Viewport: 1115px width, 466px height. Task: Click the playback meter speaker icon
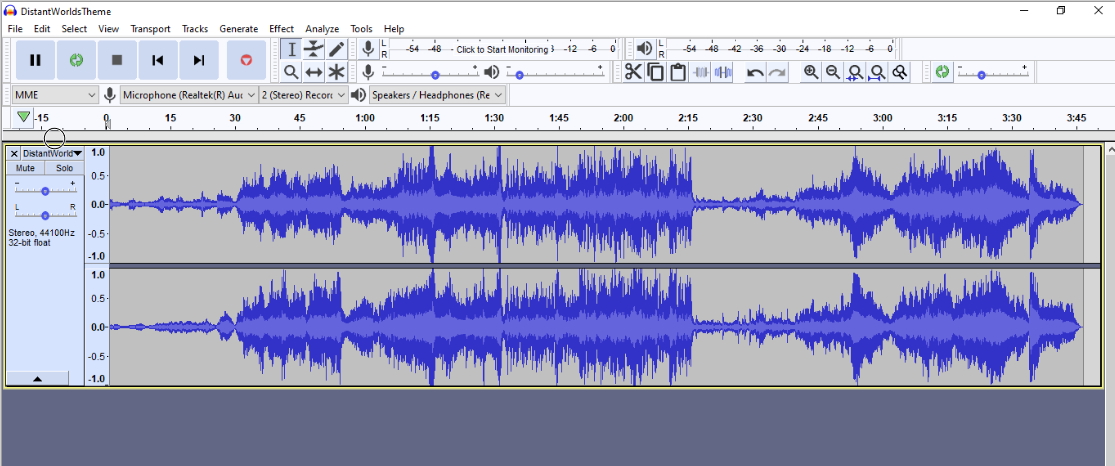tap(644, 48)
